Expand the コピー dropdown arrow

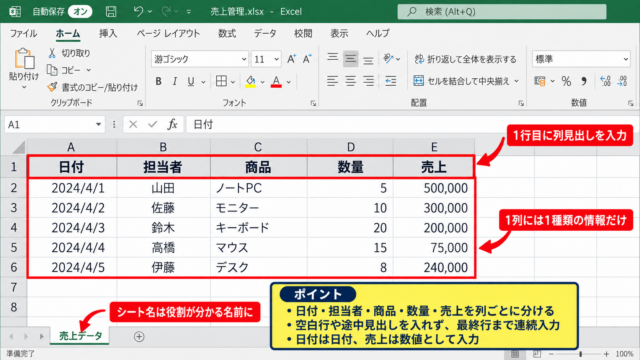point(89,71)
